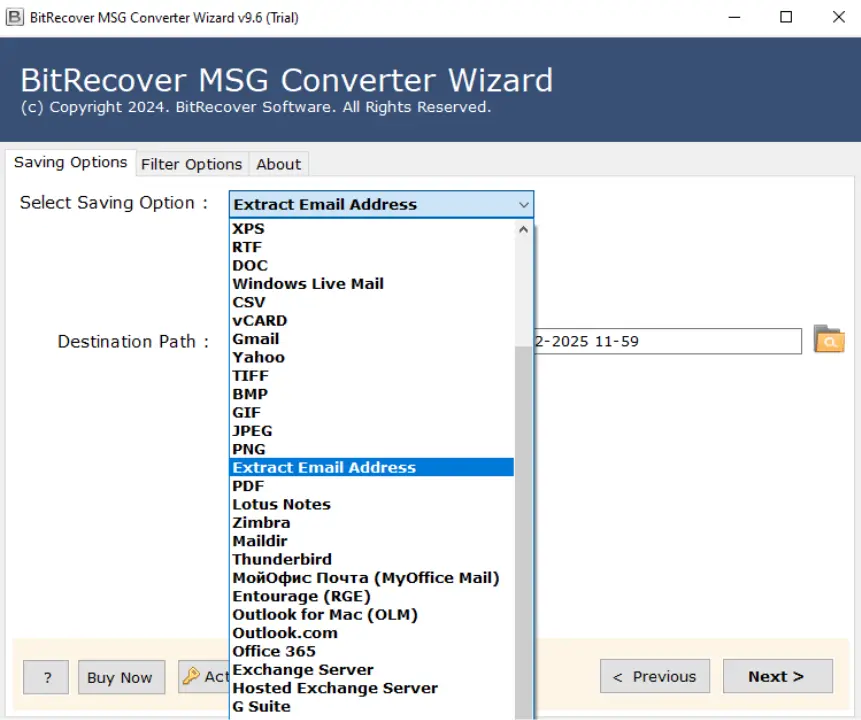Image resolution: width=861 pixels, height=720 pixels.
Task: Click the Buy Now button
Action: [x=121, y=677]
